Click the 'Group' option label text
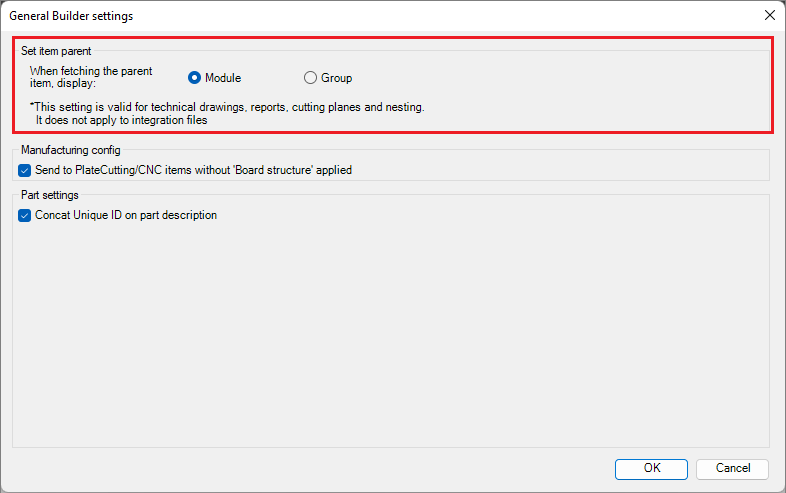 coord(336,78)
